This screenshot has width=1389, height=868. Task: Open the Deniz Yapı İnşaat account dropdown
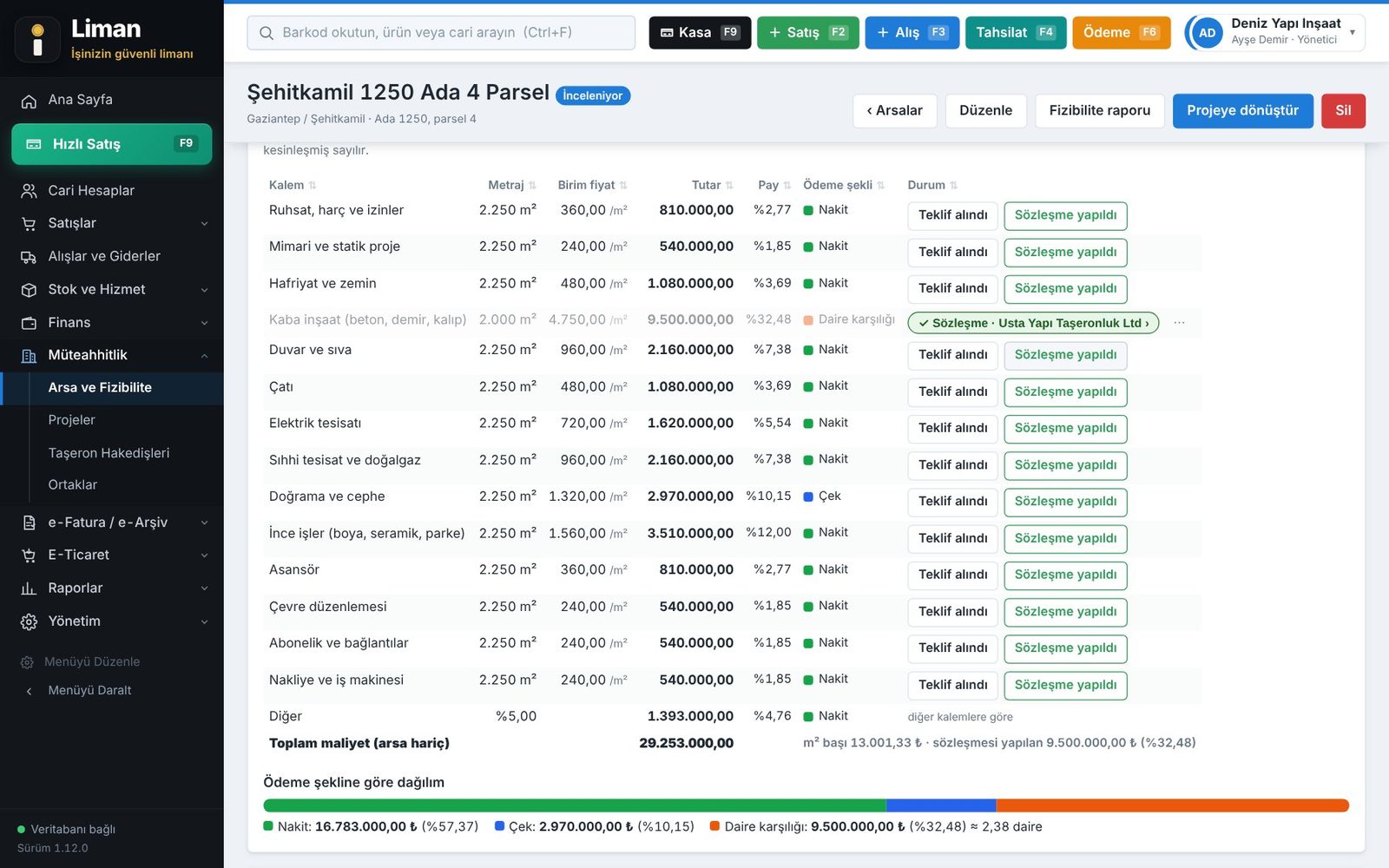coord(1274,32)
